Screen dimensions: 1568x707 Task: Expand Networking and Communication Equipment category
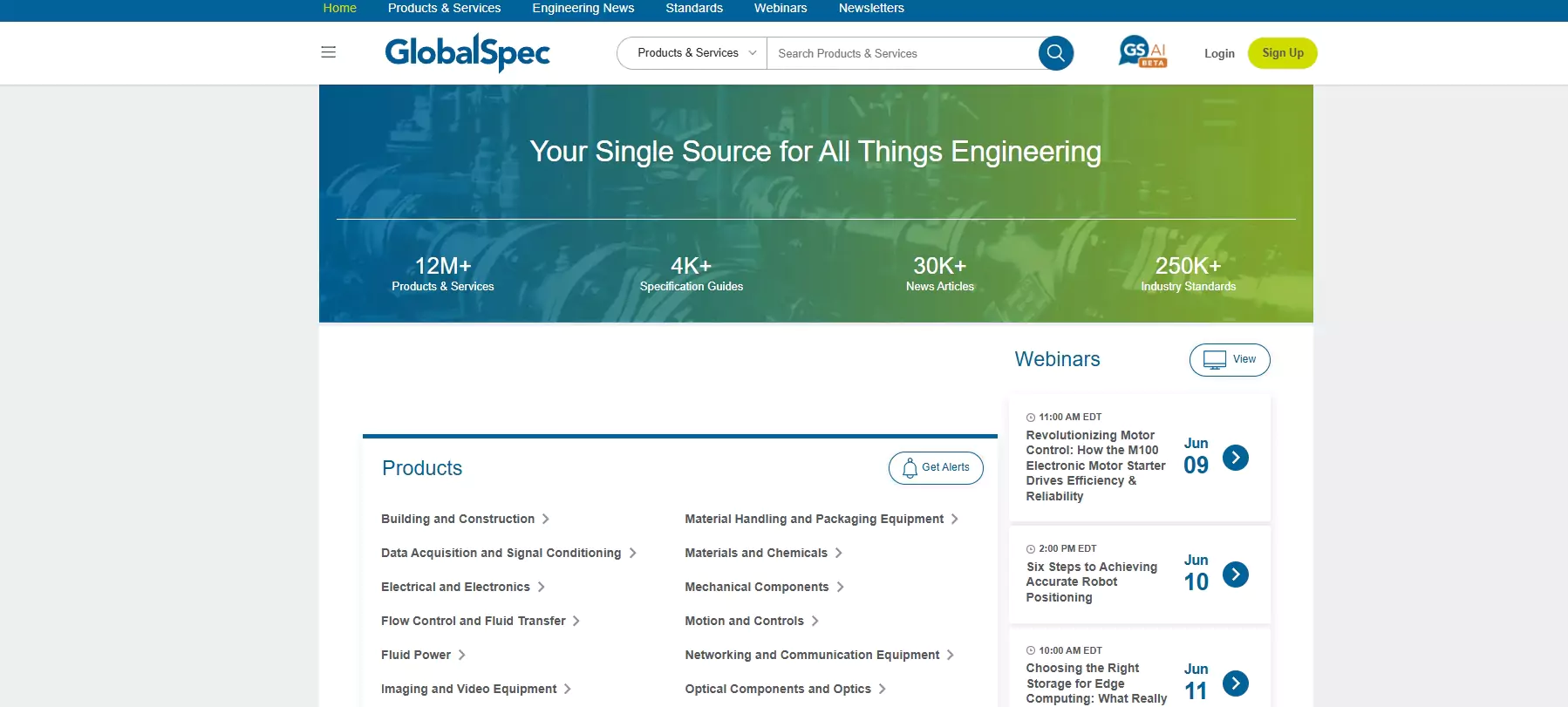(x=820, y=655)
